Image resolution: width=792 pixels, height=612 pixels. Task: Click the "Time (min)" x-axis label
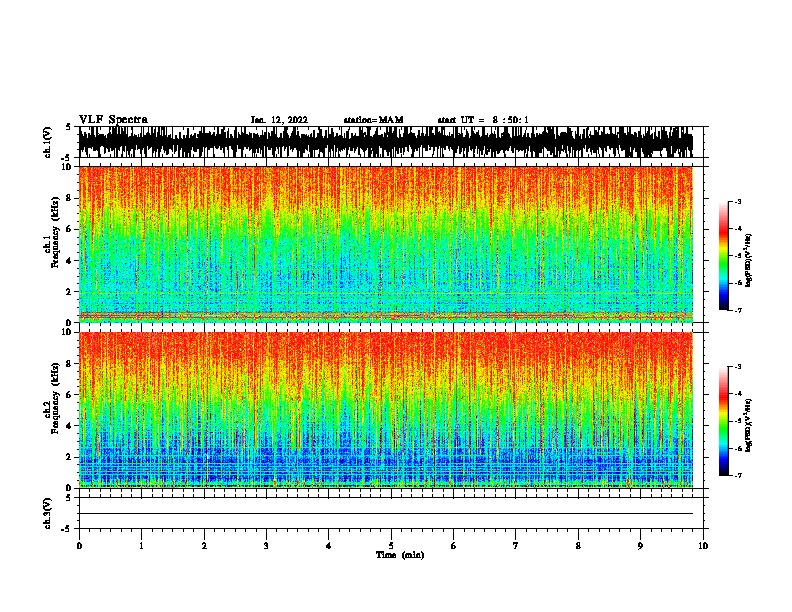click(x=400, y=555)
